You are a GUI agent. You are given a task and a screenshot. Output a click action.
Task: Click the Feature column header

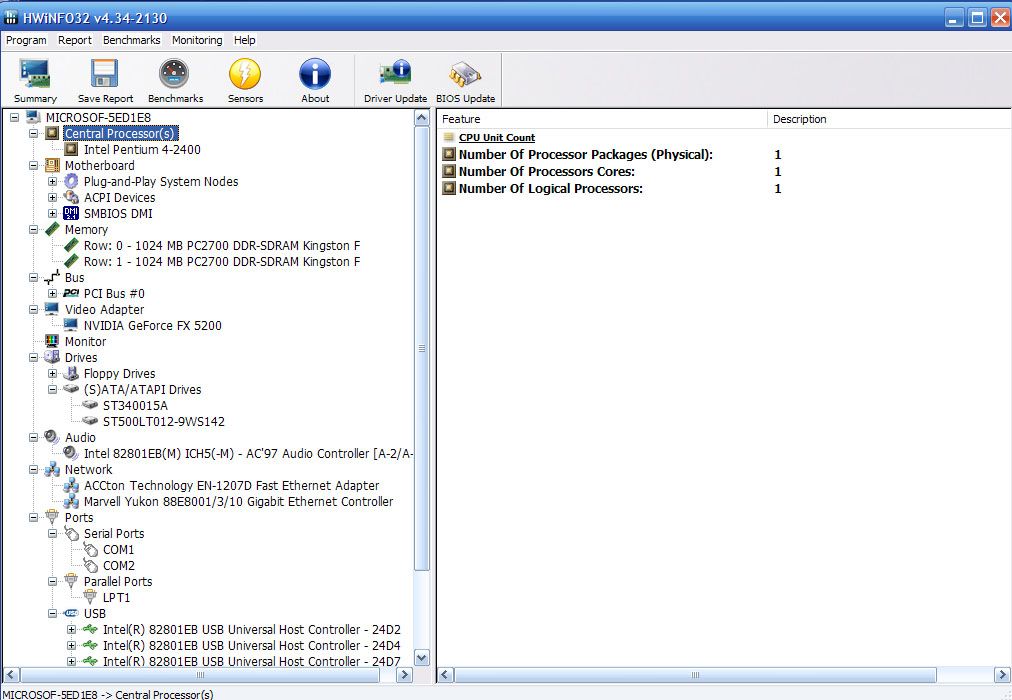point(600,119)
